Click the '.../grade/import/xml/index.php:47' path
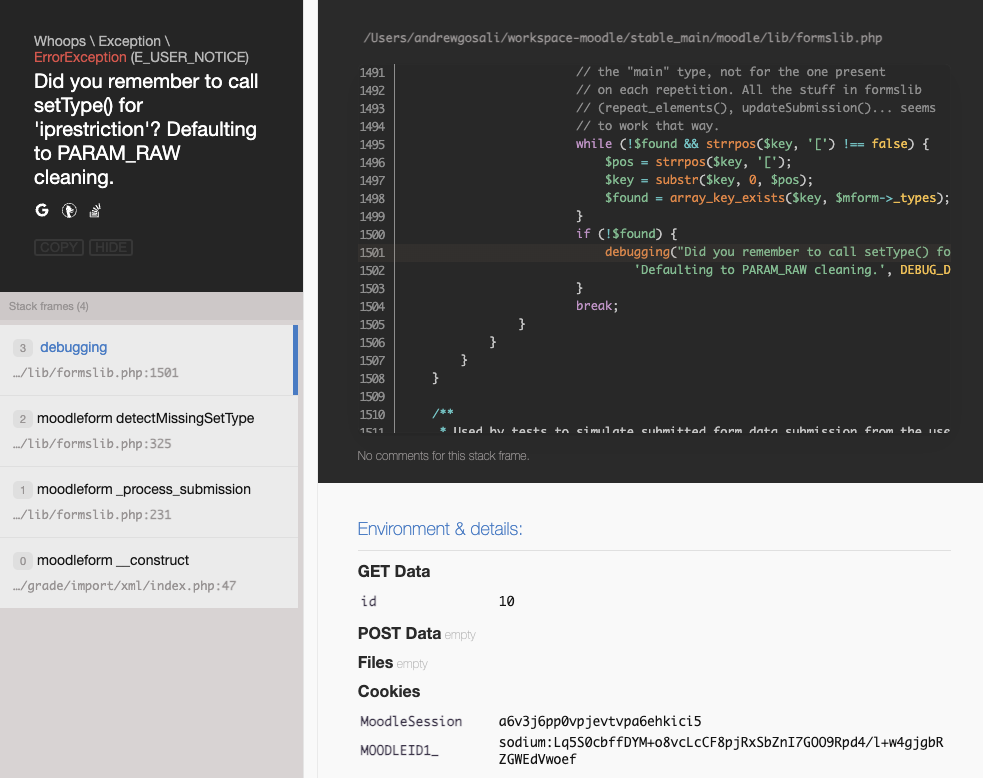The width and height of the screenshot is (983, 778). 125,586
